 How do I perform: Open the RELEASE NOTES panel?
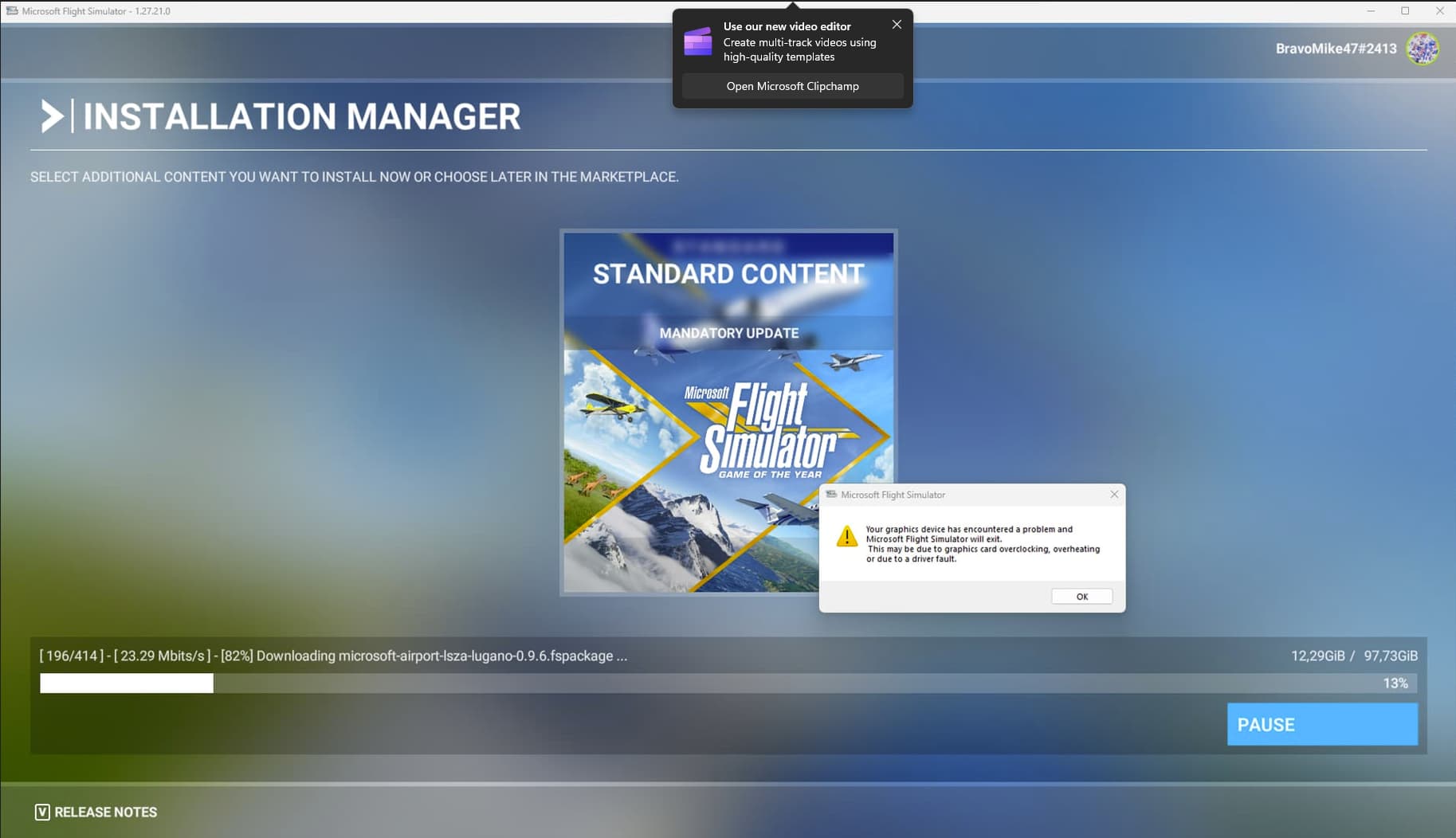(104, 812)
